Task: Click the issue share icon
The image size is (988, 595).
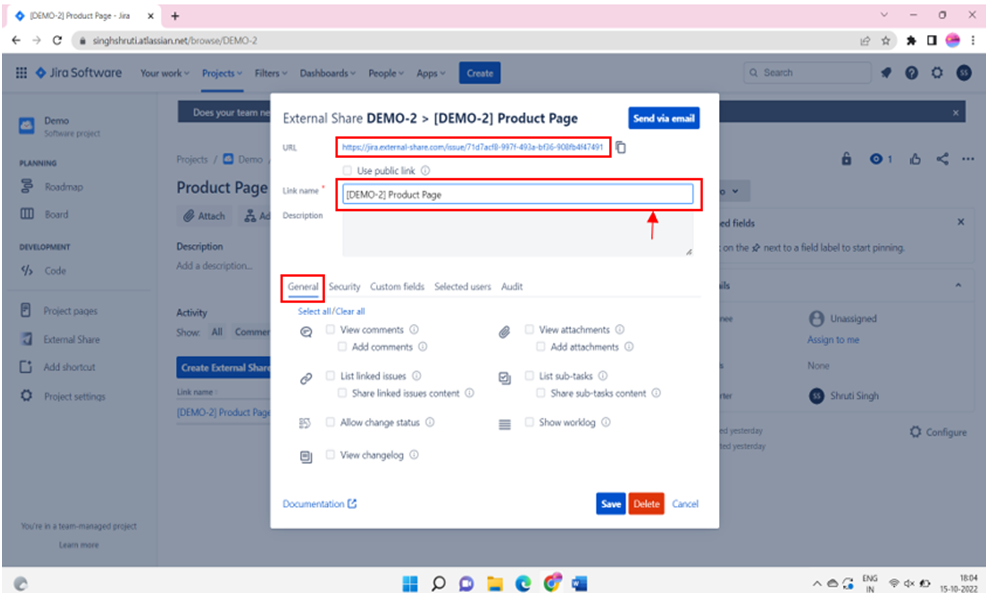Action: click(x=943, y=159)
